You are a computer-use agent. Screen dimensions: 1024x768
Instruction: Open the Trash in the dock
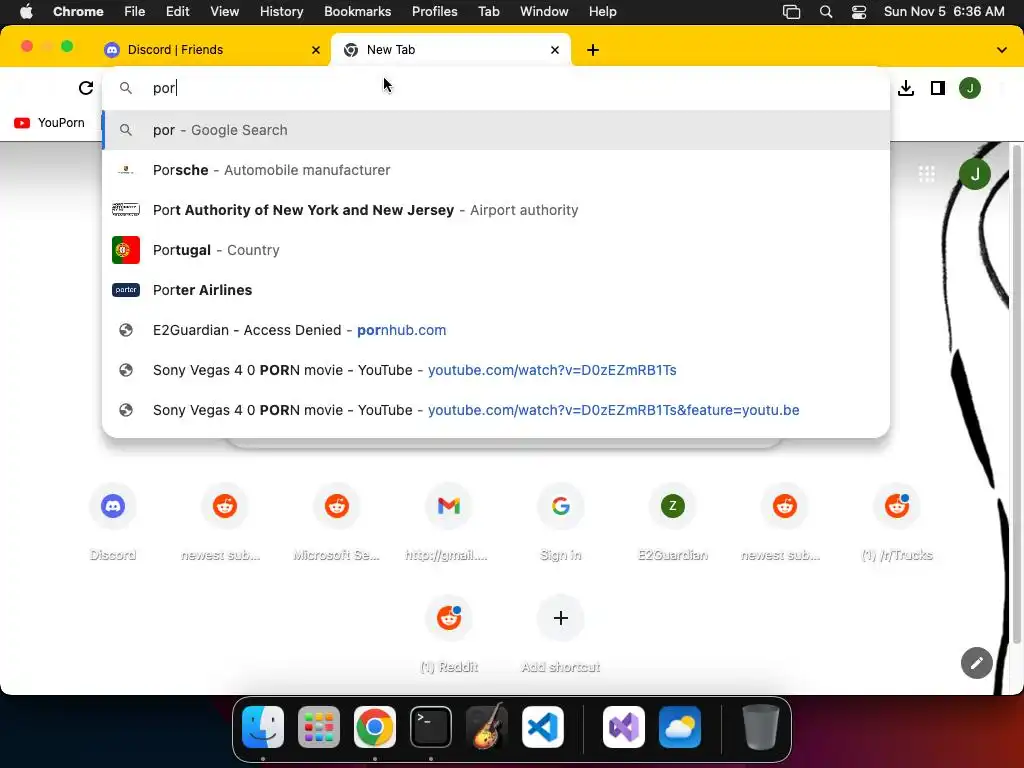760,727
